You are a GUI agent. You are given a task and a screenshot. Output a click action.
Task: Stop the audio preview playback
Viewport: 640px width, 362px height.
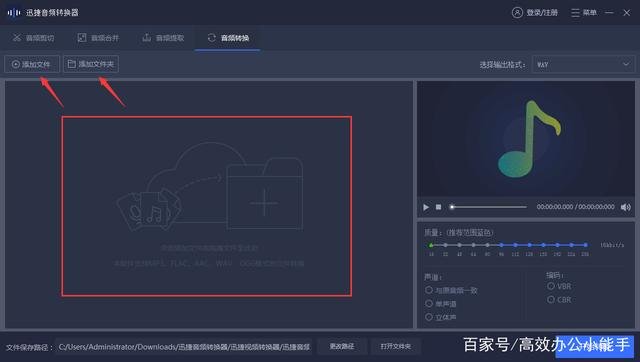point(438,207)
